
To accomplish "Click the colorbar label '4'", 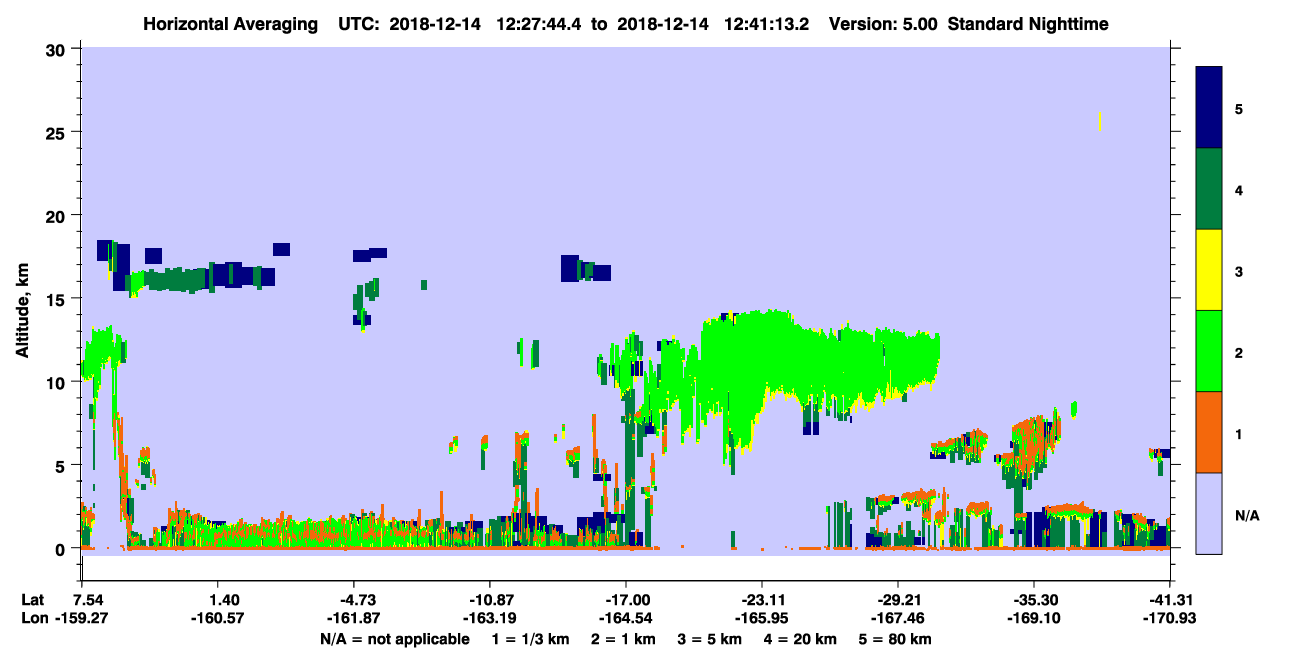I will click(x=1239, y=189).
